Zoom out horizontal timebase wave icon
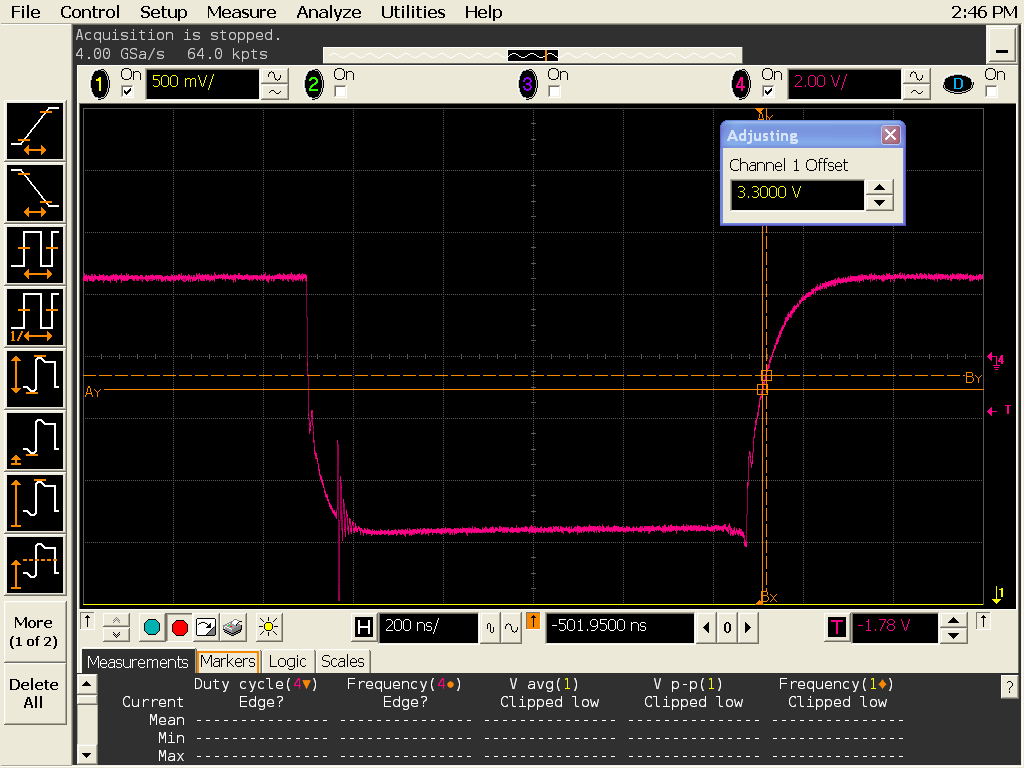 (x=490, y=628)
